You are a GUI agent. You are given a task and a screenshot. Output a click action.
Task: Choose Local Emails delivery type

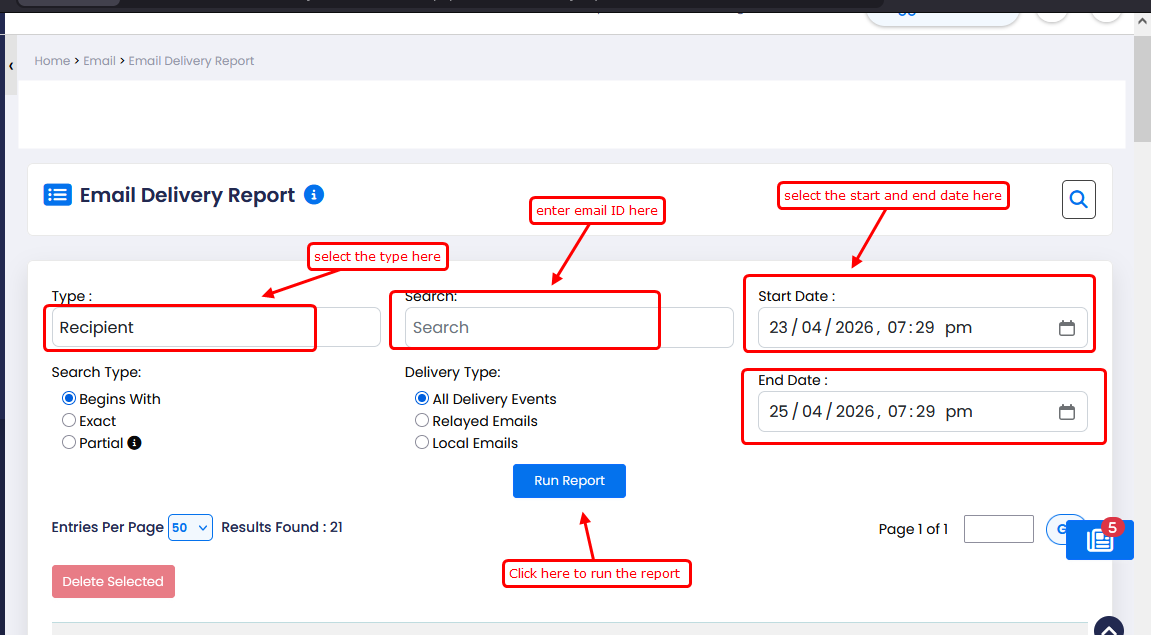pyautogui.click(x=422, y=443)
